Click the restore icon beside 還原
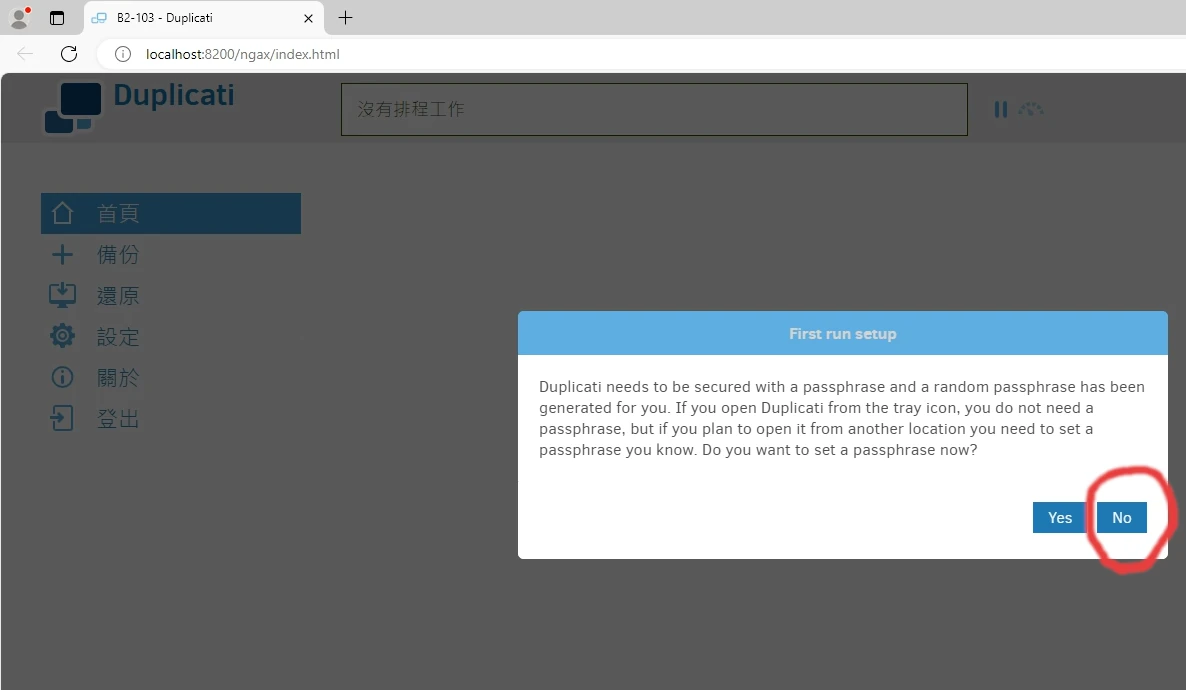Image resolution: width=1186 pixels, height=690 pixels. click(x=62, y=296)
